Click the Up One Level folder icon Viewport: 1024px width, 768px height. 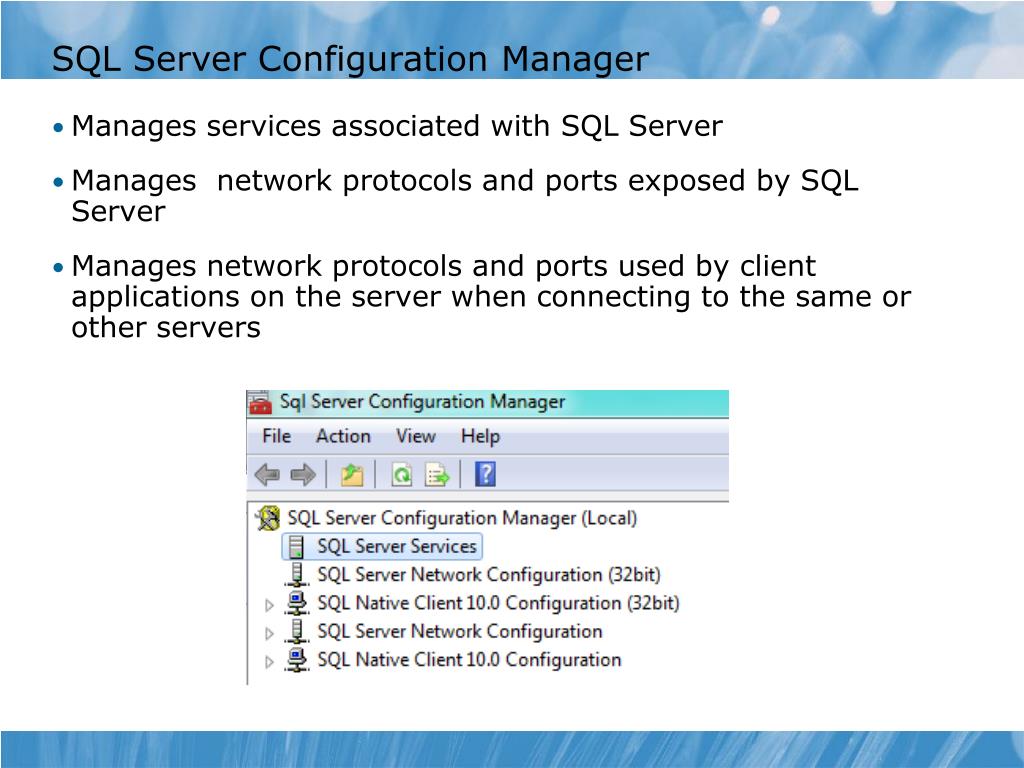pos(351,474)
